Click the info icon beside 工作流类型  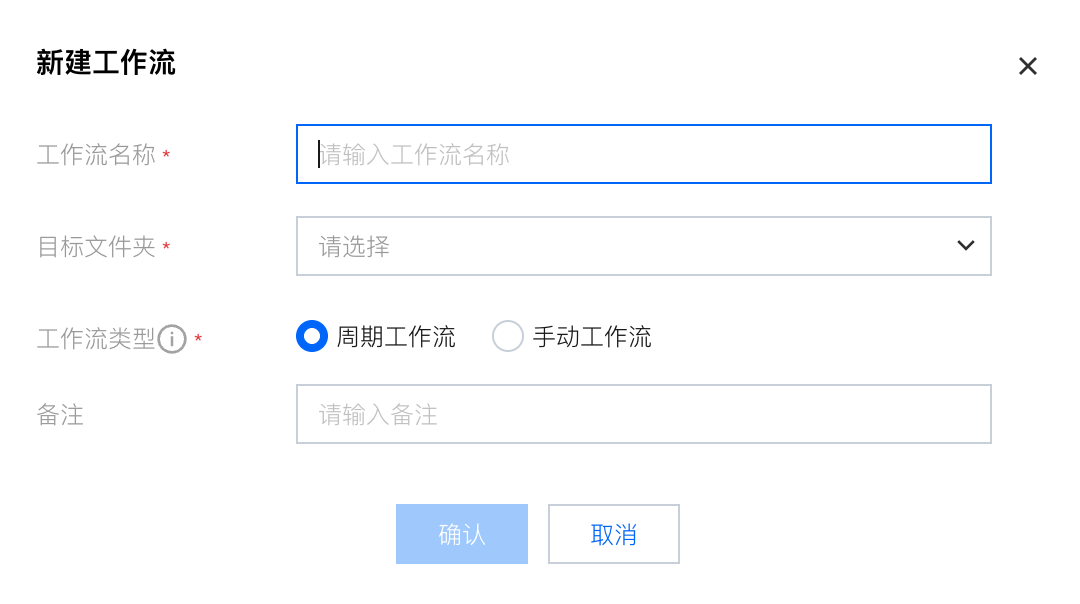click(172, 339)
